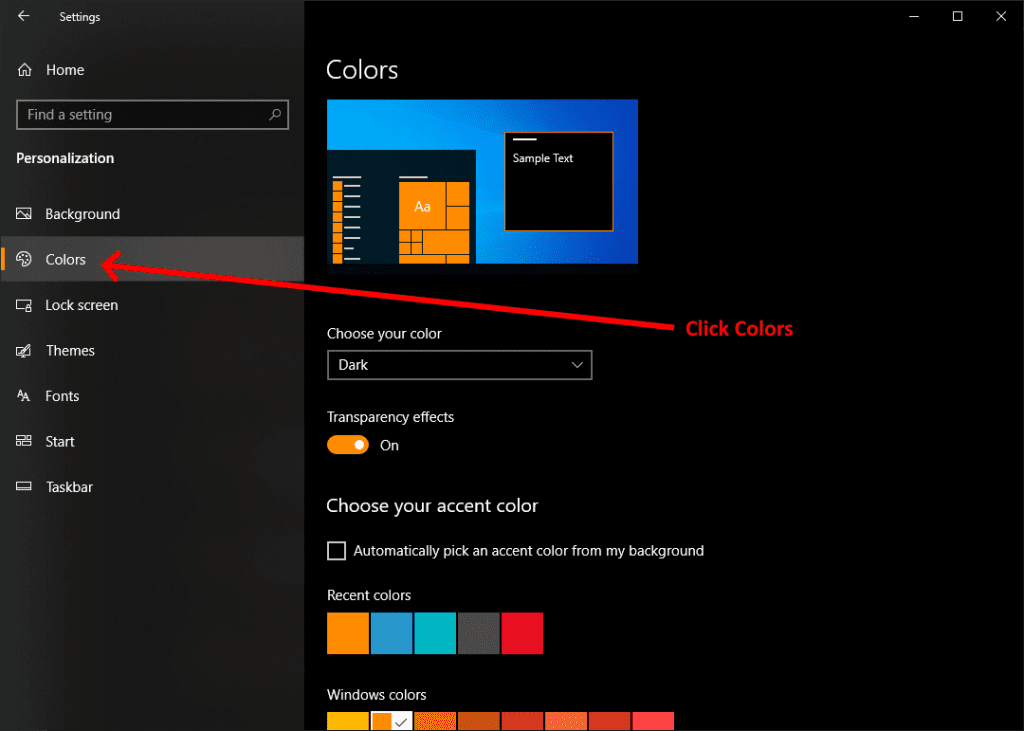1024x731 pixels.
Task: Enable automatically pick an accent color
Action: pyautogui.click(x=336, y=550)
